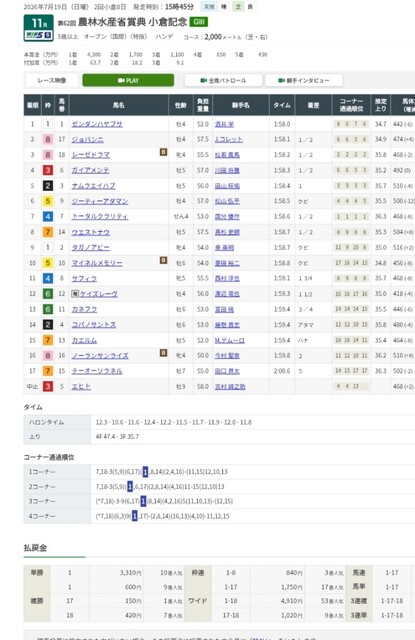Open horse コパノサントス page
The height and width of the screenshot is (640, 415).
[93, 324]
